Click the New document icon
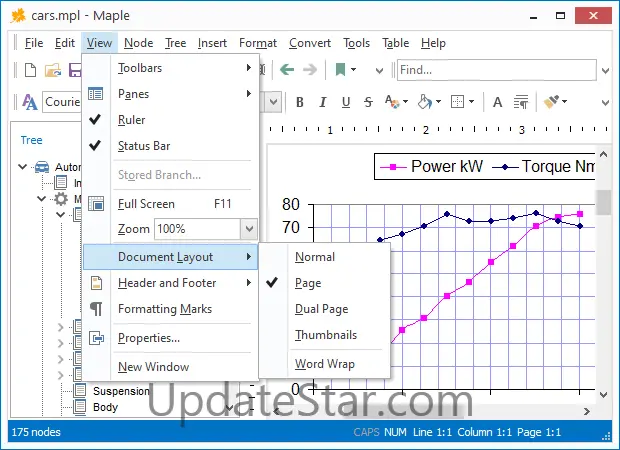Viewport: 620px width, 450px height. (30, 70)
